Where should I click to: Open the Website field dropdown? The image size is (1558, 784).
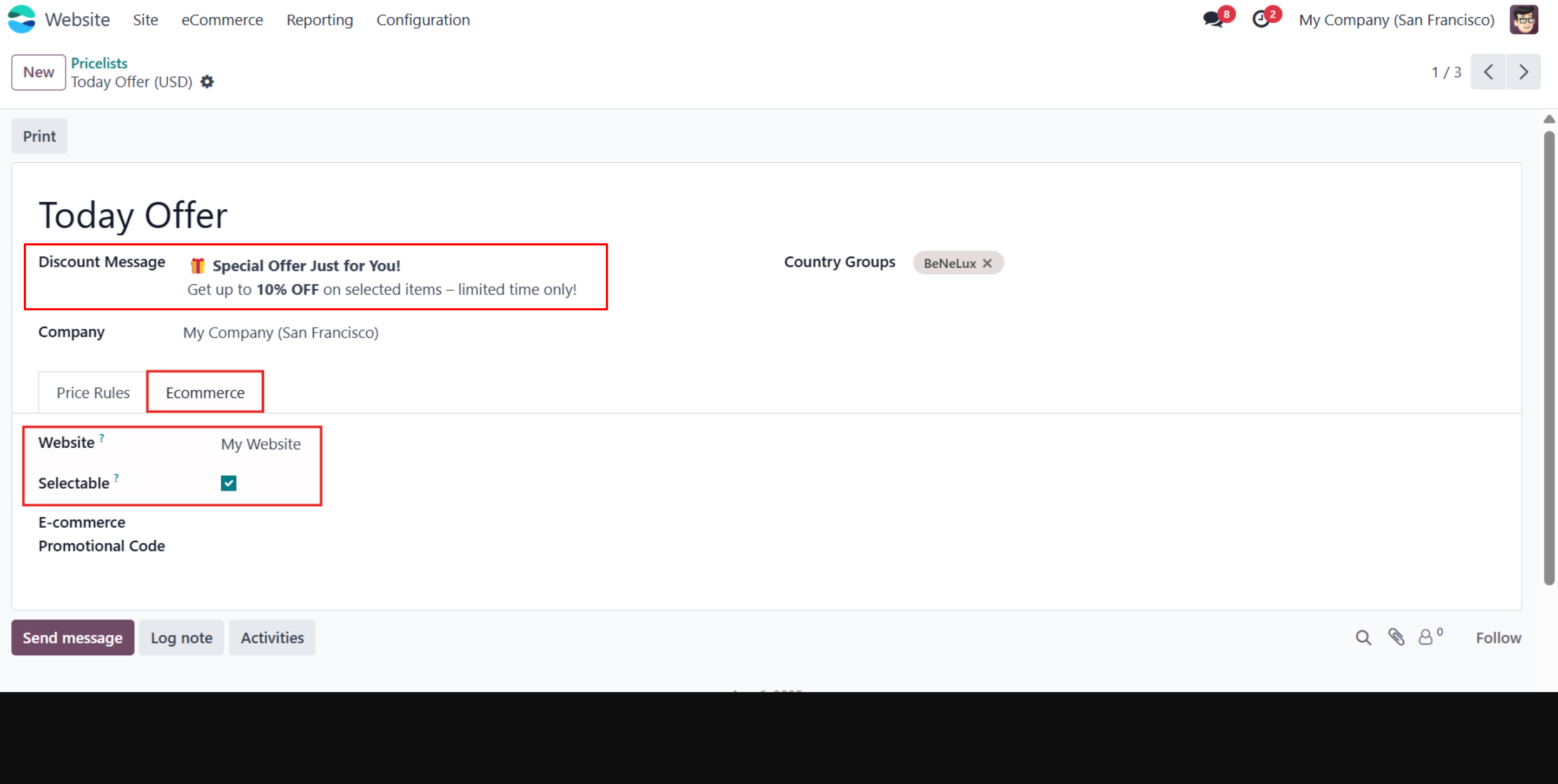click(x=261, y=444)
